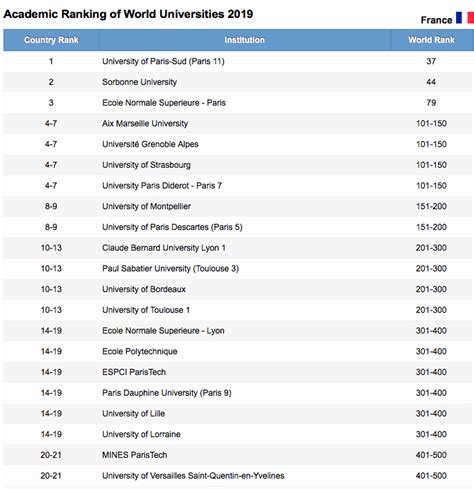Click 8-9 country rank in Paris Descartes row

[51, 227]
